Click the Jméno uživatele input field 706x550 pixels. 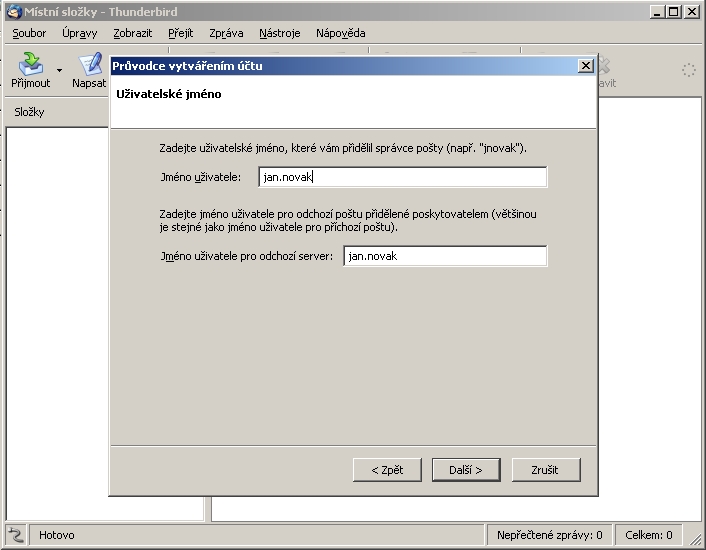(401, 177)
